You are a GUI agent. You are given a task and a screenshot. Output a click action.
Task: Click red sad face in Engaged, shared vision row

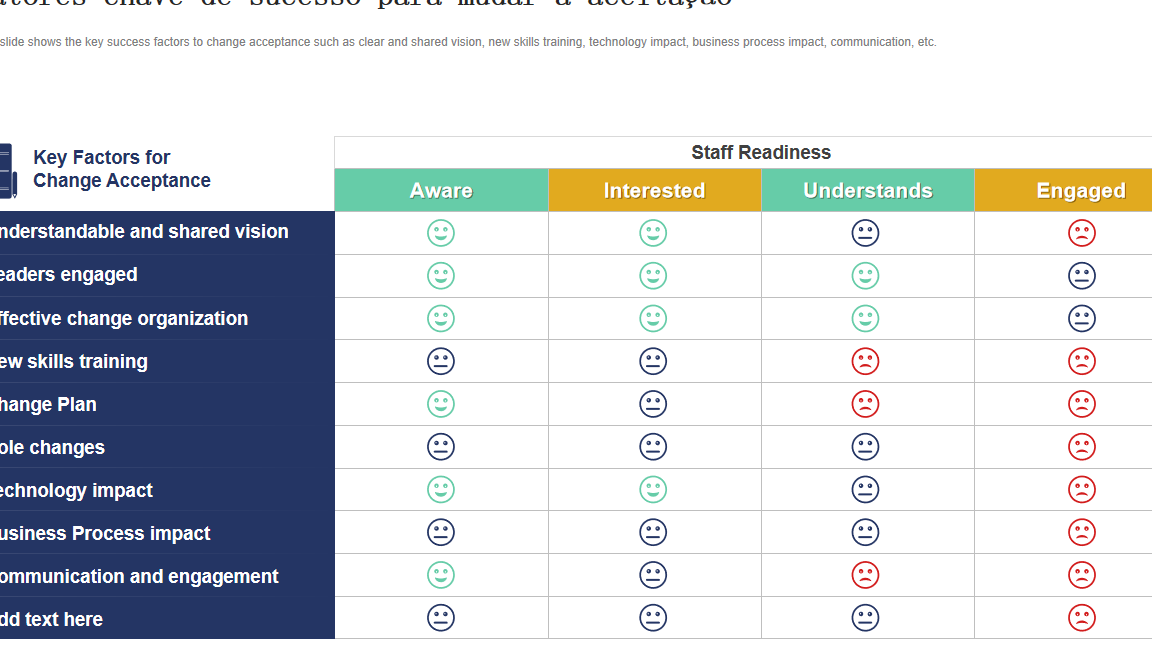pyautogui.click(x=1081, y=233)
